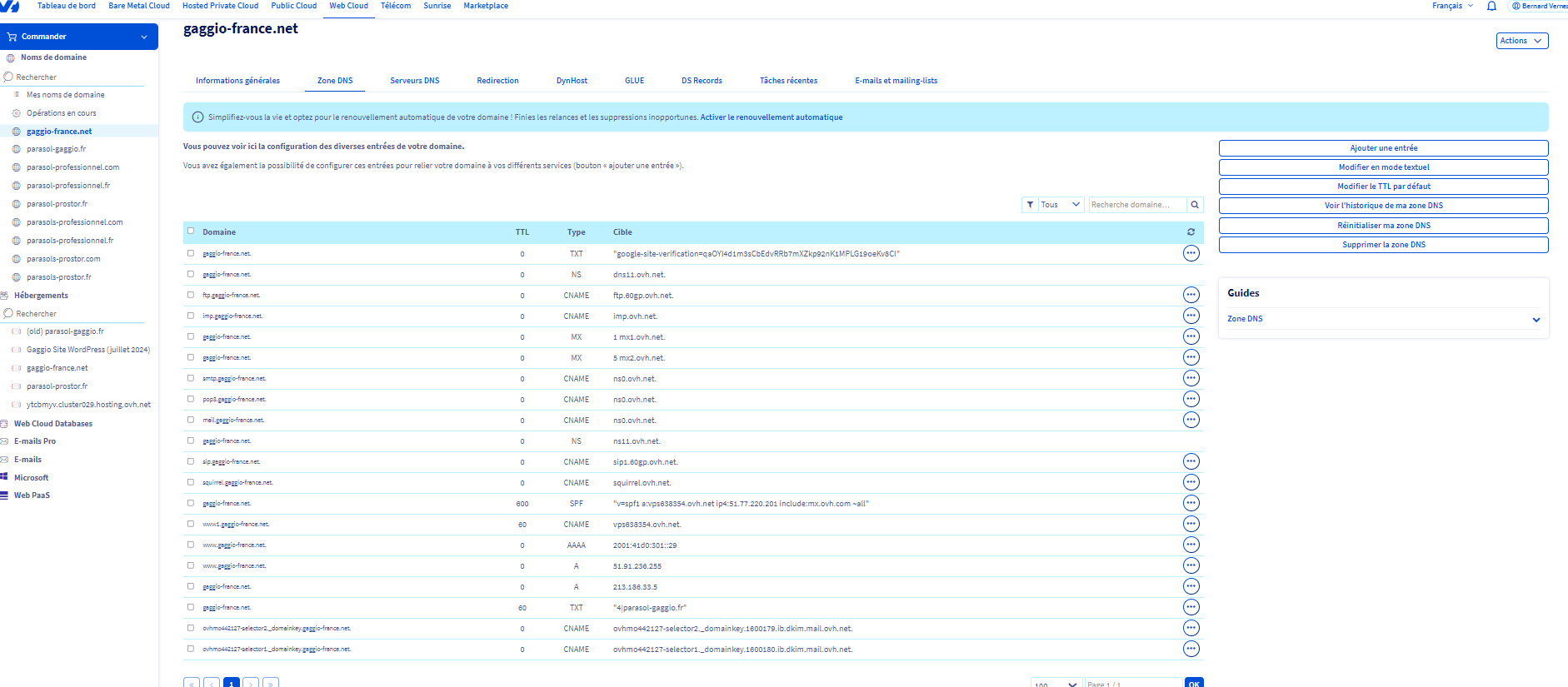Toggle the select-all checkbox in Domaine header
Image resolution: width=1568 pixels, height=687 pixels.
click(191, 231)
